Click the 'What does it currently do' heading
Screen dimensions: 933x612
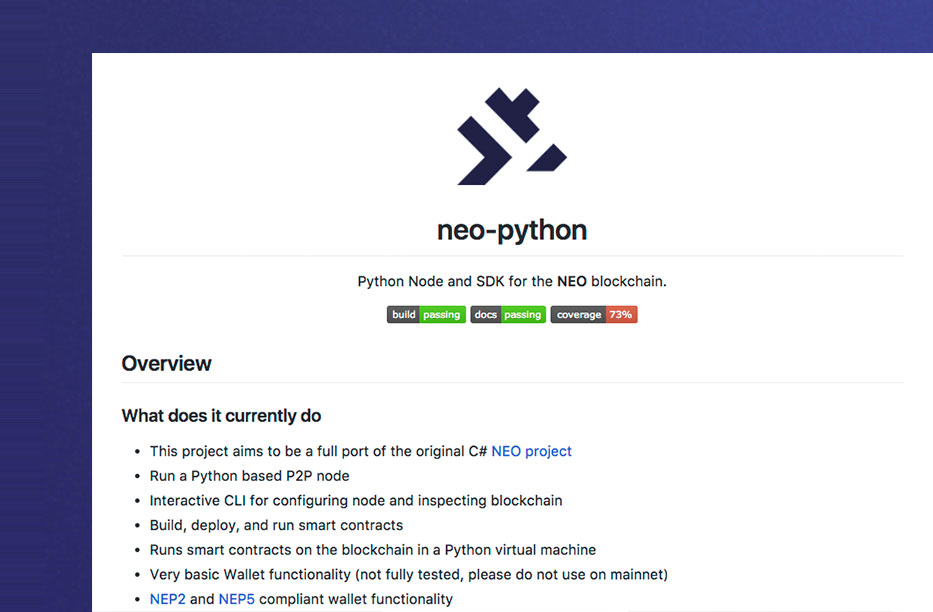(x=221, y=416)
